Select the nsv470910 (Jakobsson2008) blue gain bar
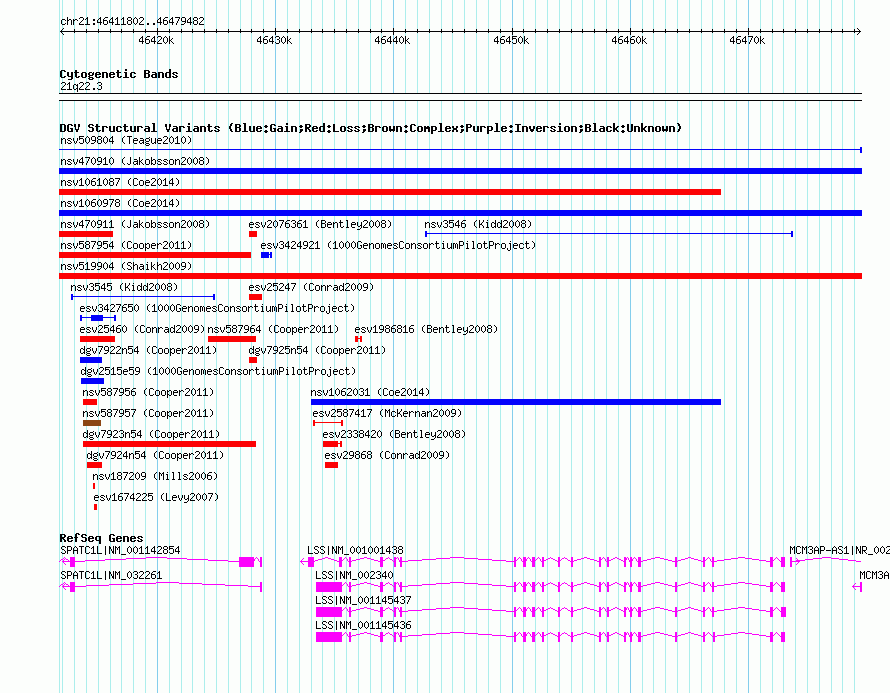This screenshot has height=693, width=890. 460,171
